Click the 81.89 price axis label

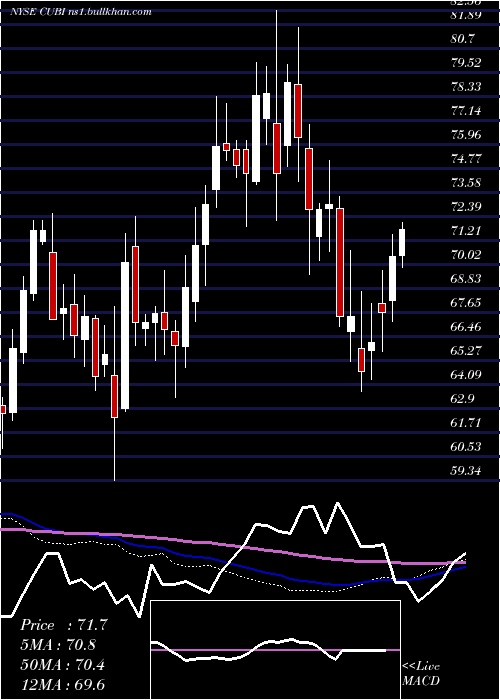point(466,15)
